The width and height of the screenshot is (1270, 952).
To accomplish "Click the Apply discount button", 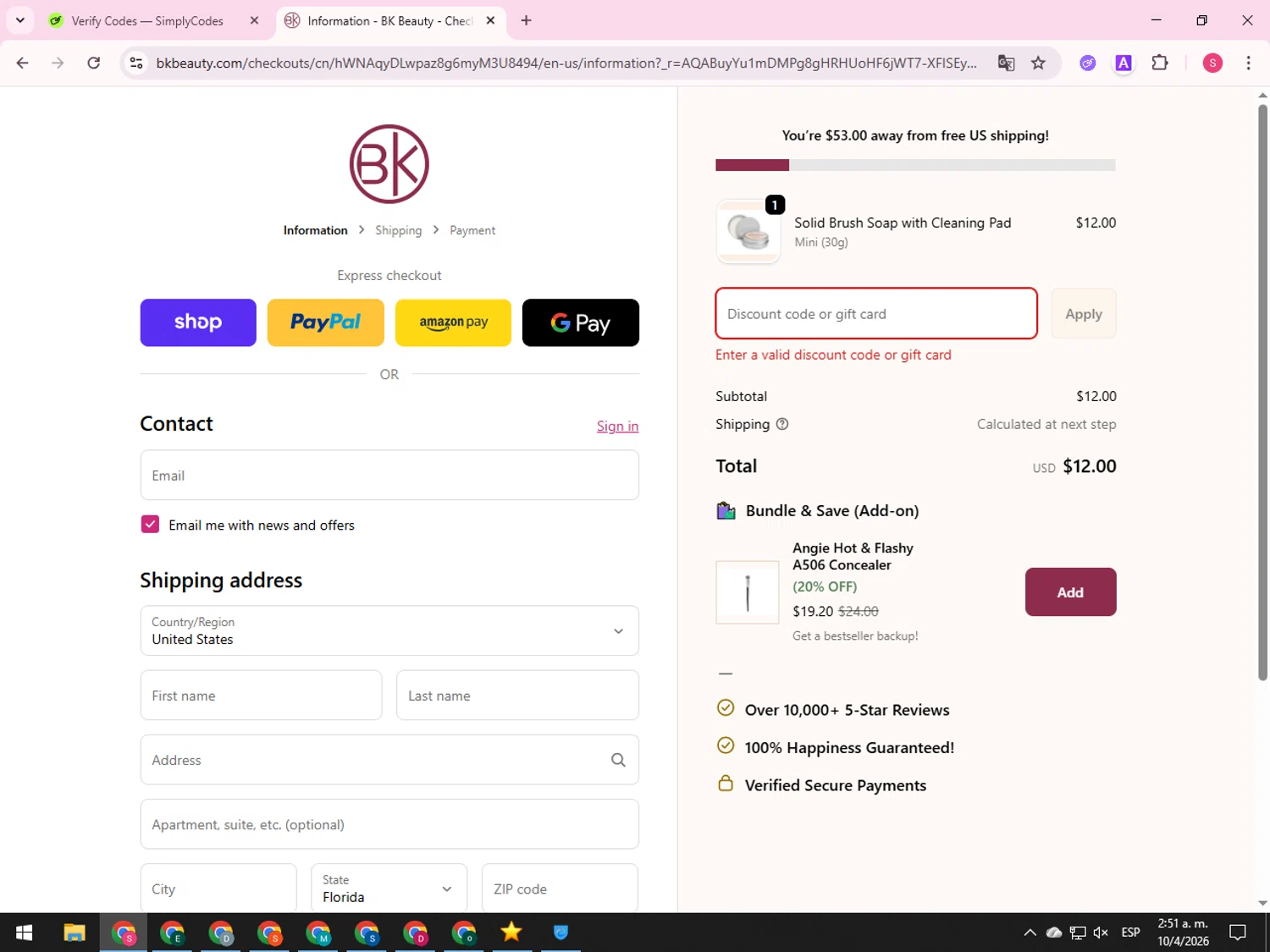I will click(x=1084, y=313).
